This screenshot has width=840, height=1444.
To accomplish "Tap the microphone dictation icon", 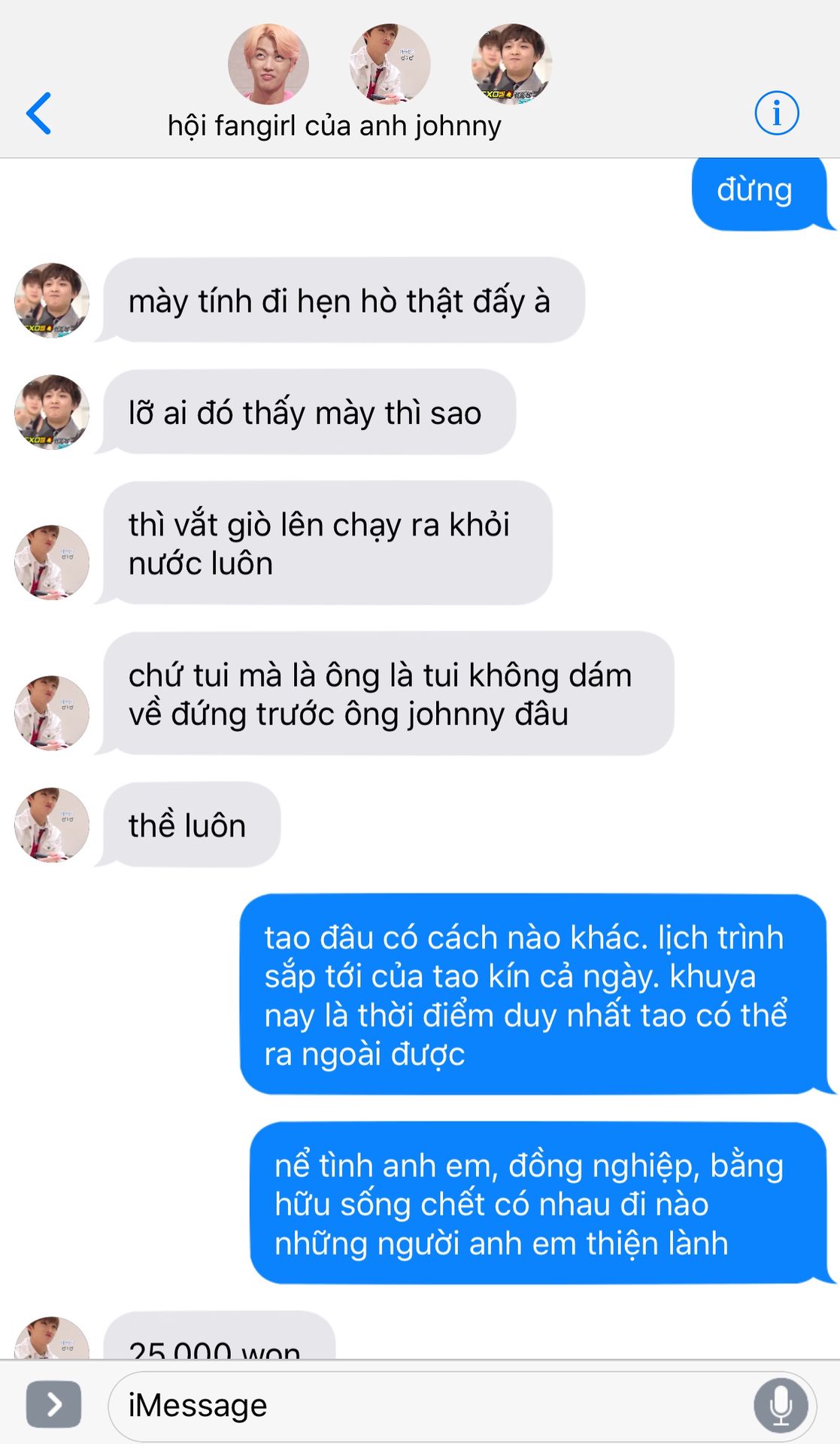I will click(781, 1405).
